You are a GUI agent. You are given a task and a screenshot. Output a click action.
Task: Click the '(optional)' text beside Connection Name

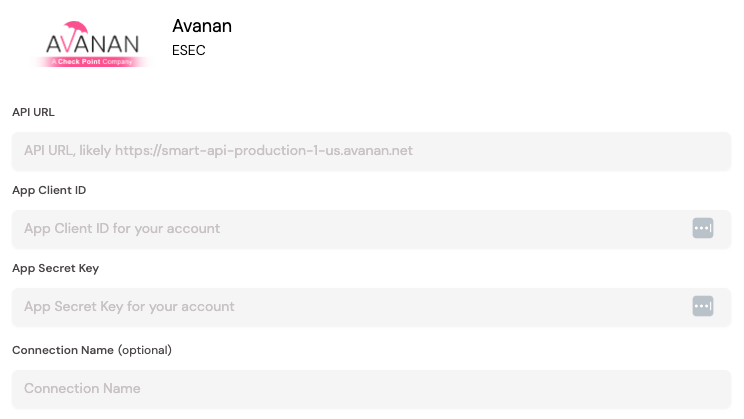coord(145,350)
